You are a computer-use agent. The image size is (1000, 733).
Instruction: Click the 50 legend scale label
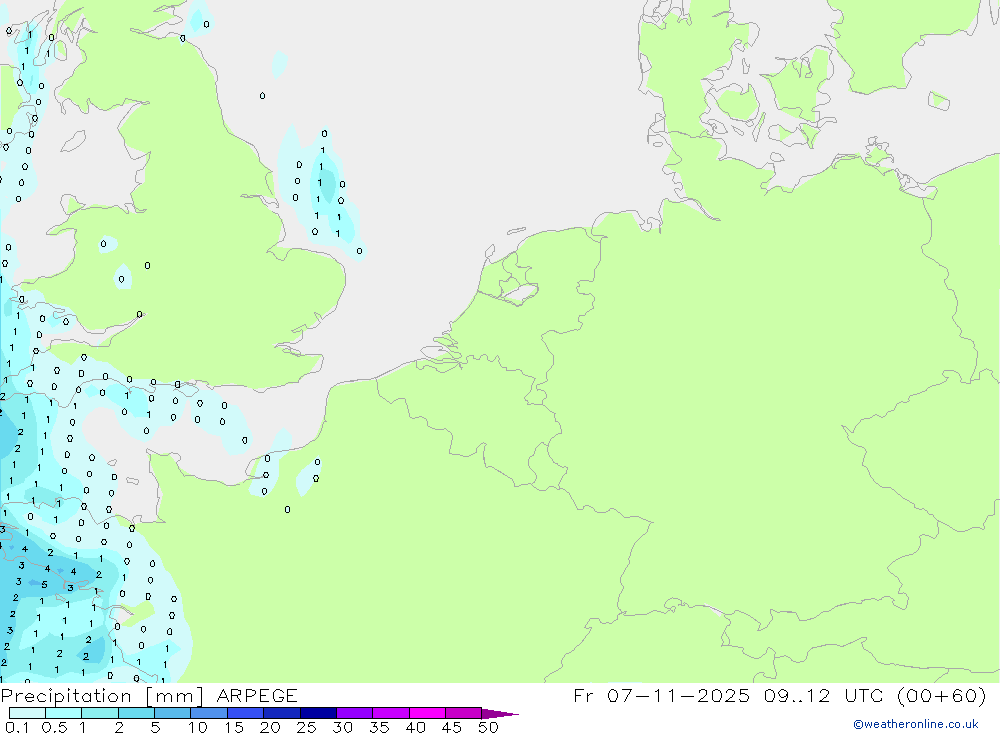pyautogui.click(x=489, y=727)
